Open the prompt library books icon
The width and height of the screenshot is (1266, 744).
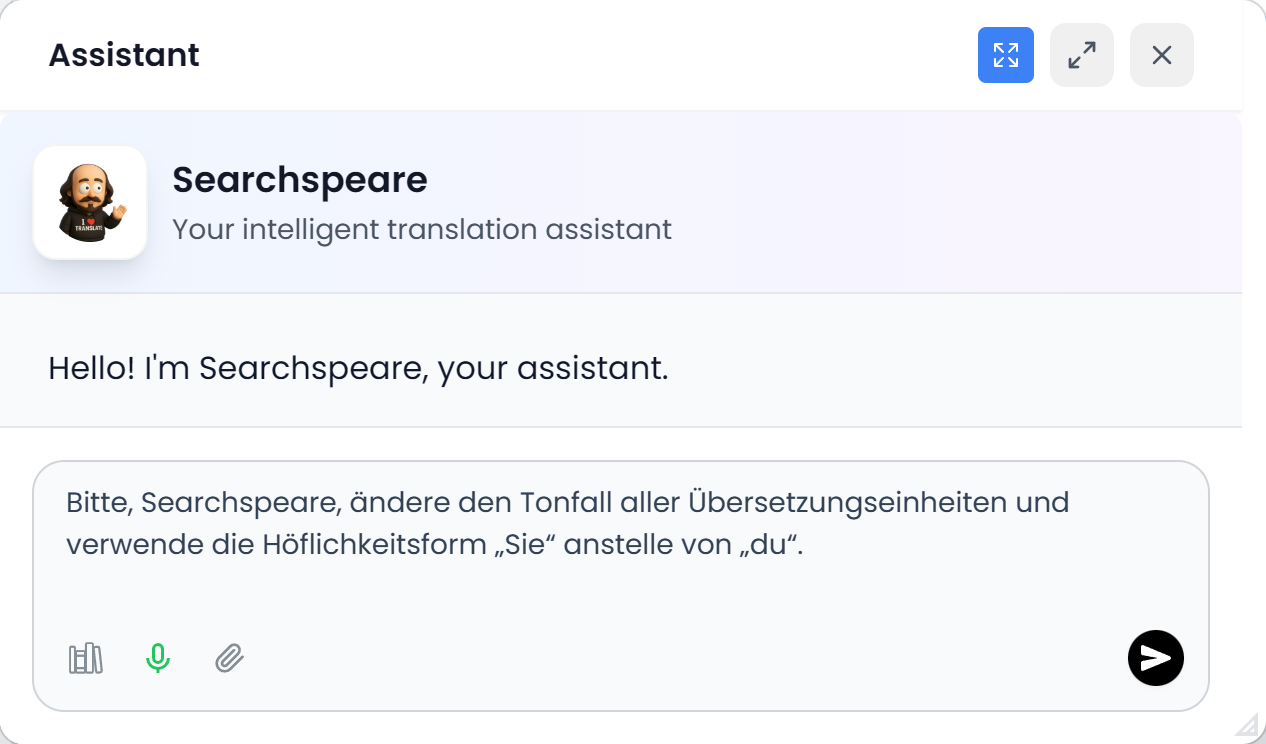(86, 659)
